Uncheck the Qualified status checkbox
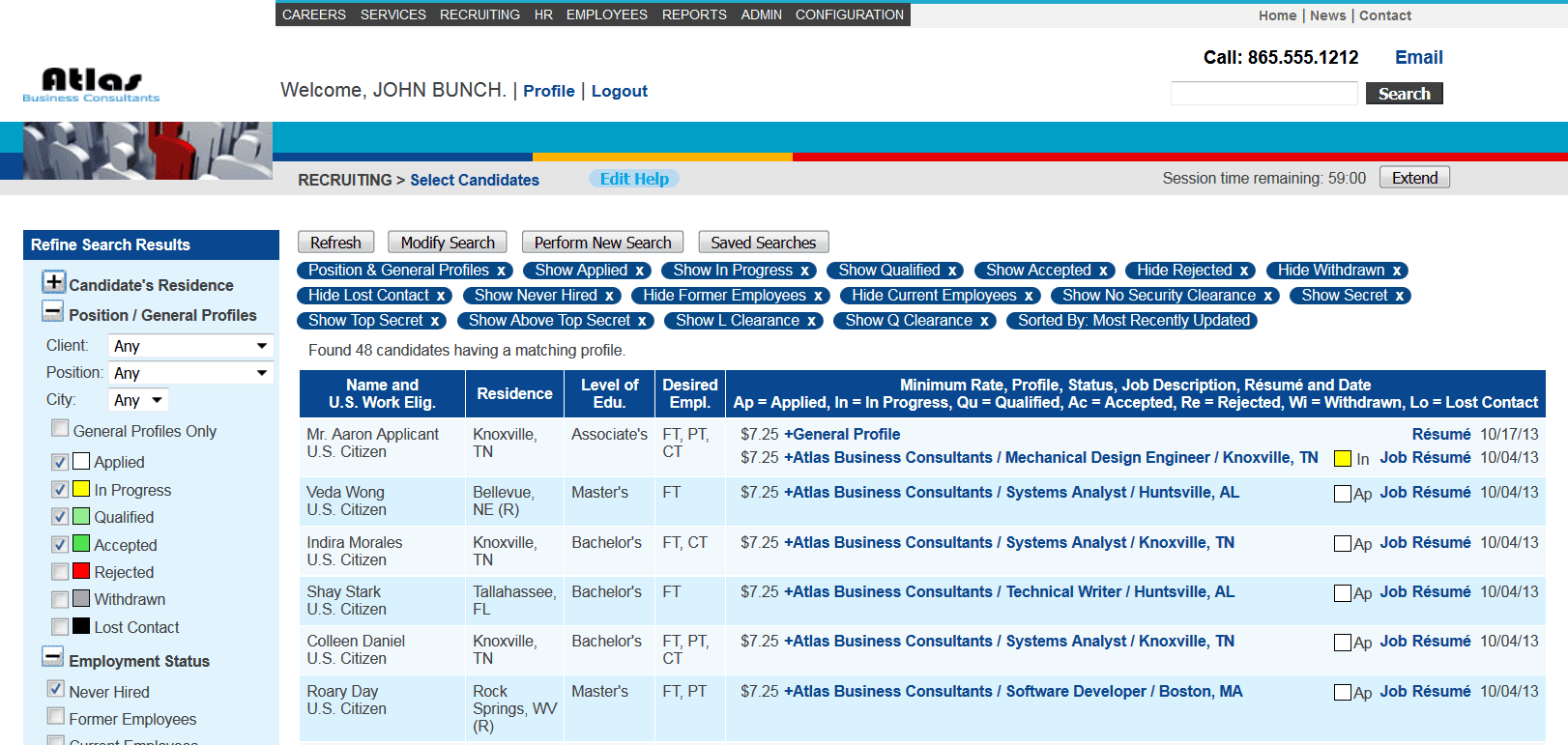Viewport: 1568px width, 745px height. click(60, 517)
